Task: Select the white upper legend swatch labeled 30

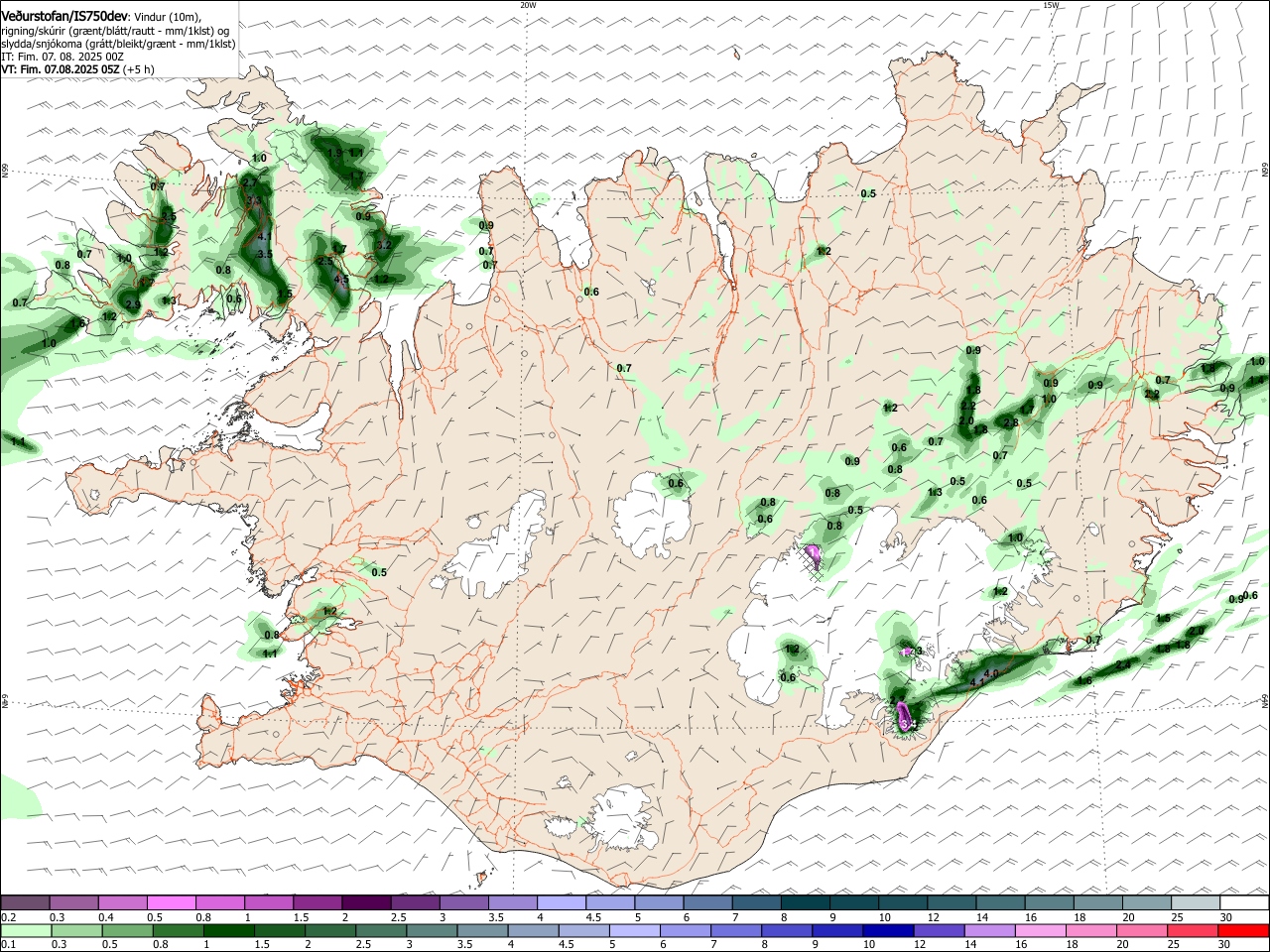Action: [1244, 902]
